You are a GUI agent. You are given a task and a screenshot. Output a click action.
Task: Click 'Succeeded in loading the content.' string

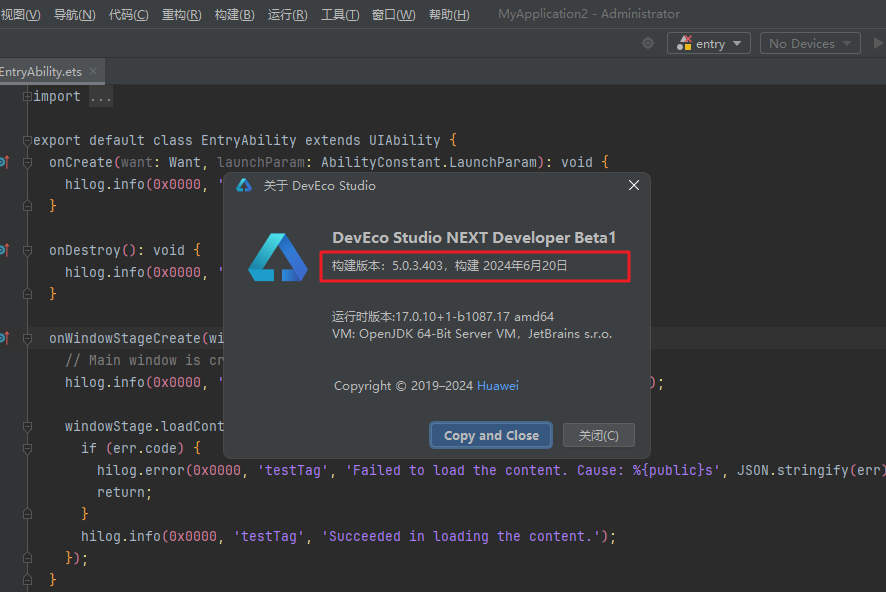(x=461, y=537)
